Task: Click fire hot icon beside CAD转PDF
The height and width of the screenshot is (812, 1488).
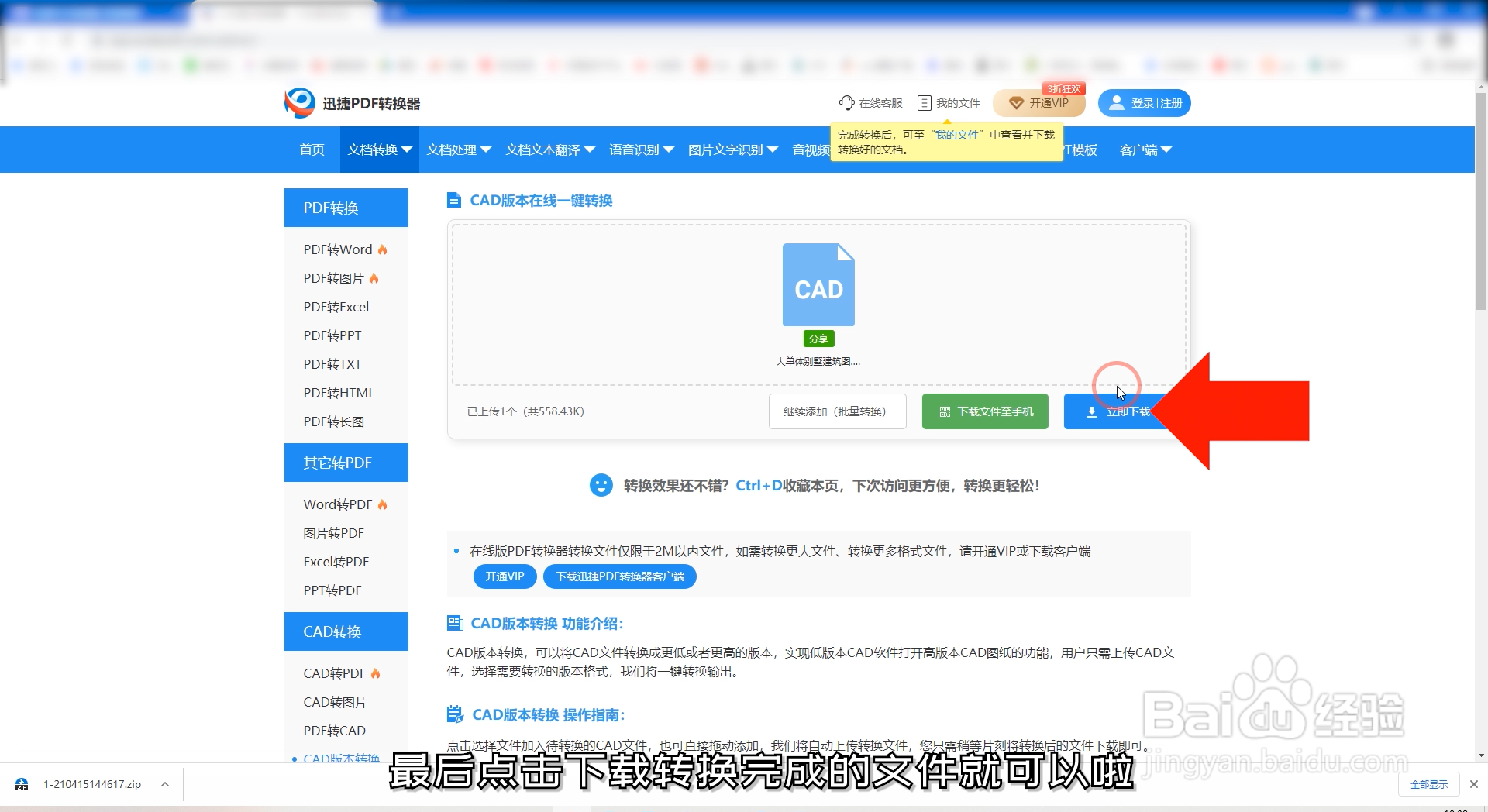Action: coord(375,673)
